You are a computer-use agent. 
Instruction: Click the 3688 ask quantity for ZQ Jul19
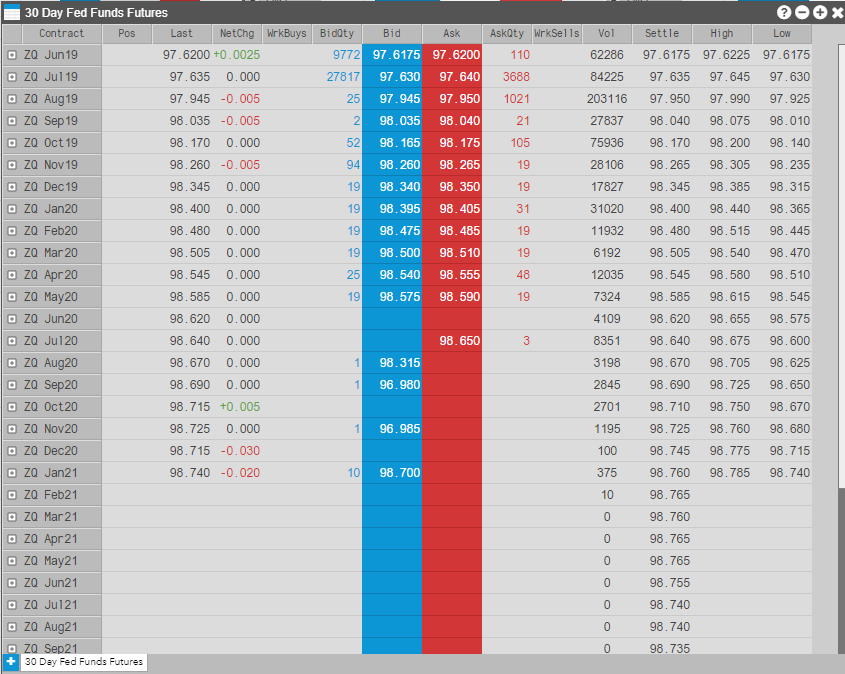[x=516, y=77]
